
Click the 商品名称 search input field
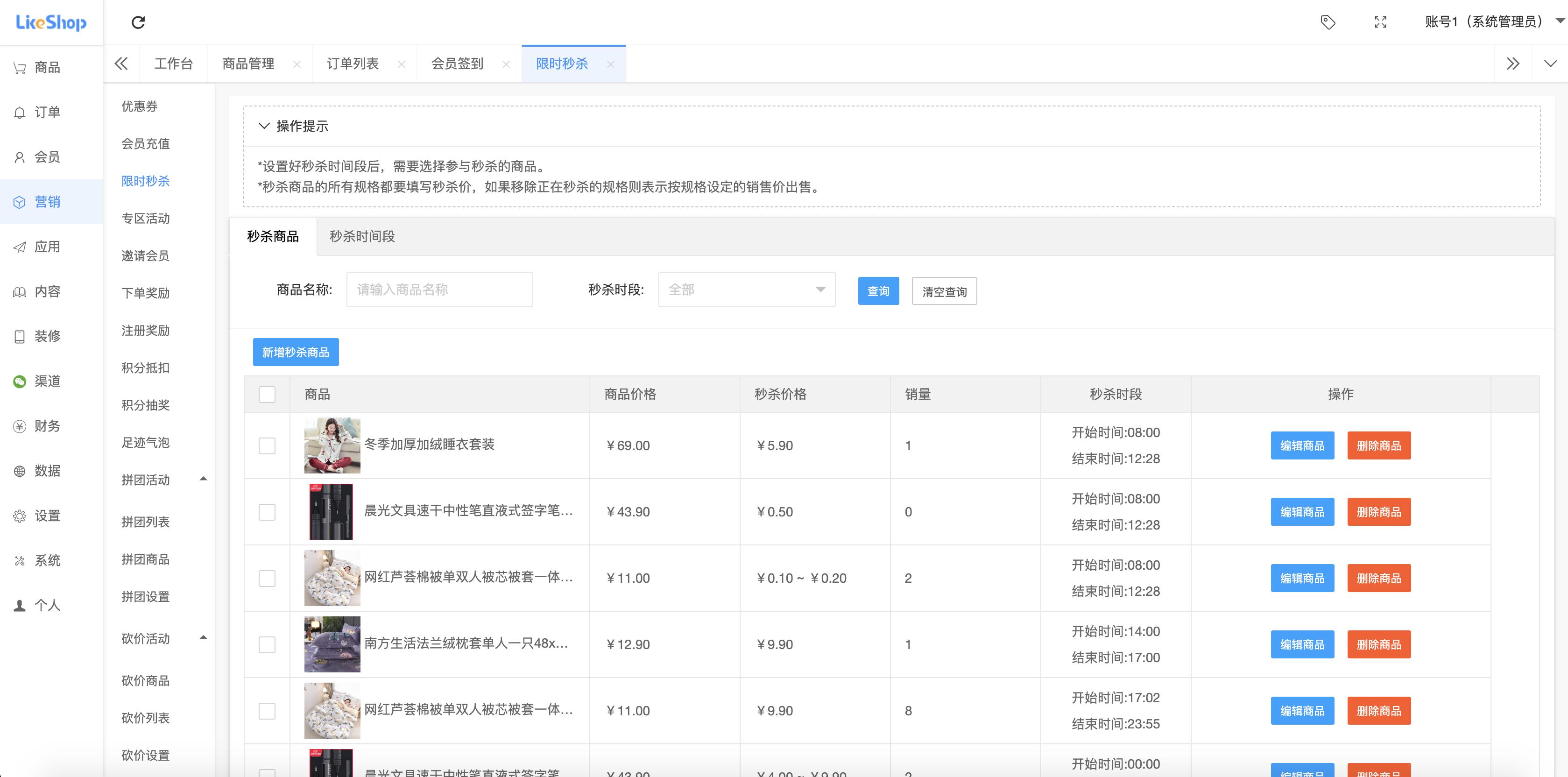tap(439, 290)
